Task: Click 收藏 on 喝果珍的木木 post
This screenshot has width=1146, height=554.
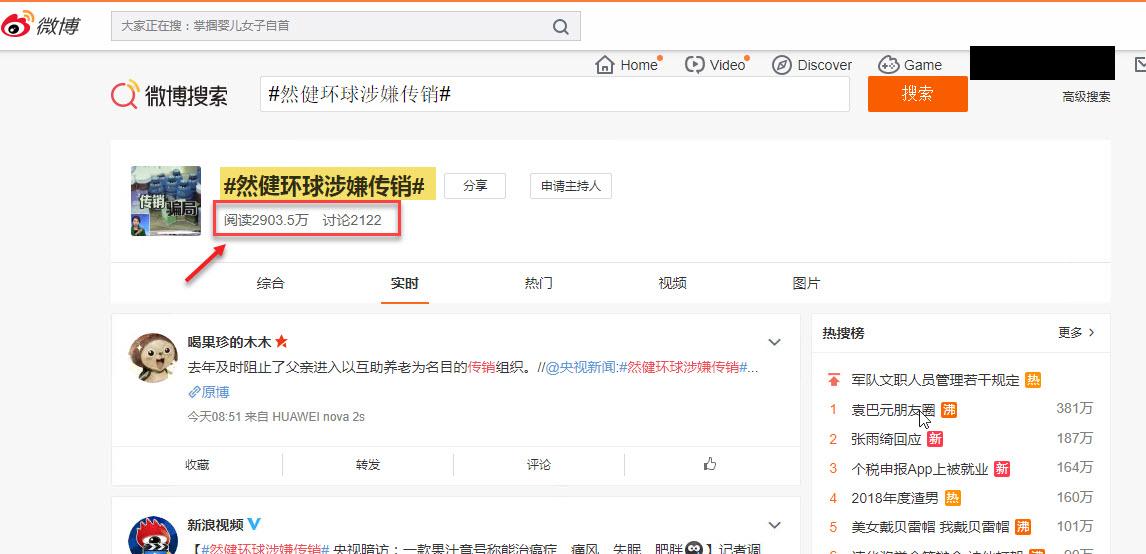Action: coord(197,465)
